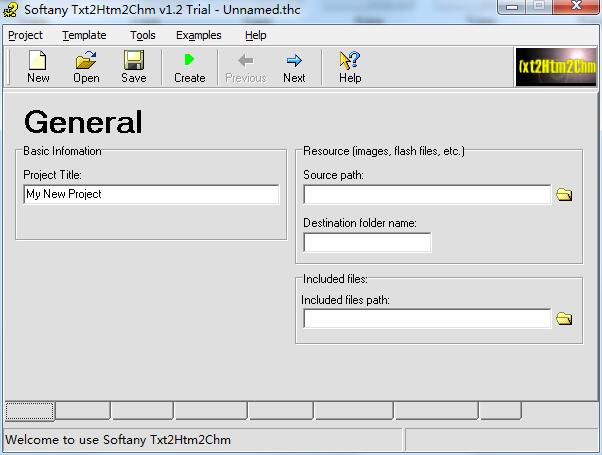Click the 'Resource (images, flash files, etc.)' group title
Screen dimensions: 602x455
pos(384,151)
